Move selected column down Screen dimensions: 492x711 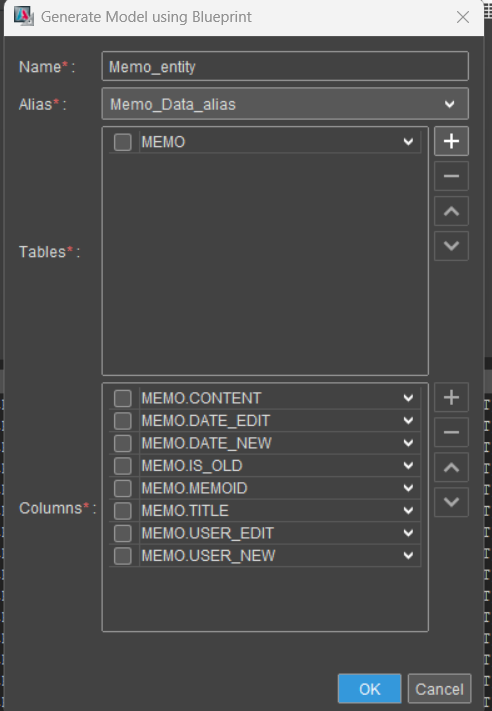[x=451, y=502]
